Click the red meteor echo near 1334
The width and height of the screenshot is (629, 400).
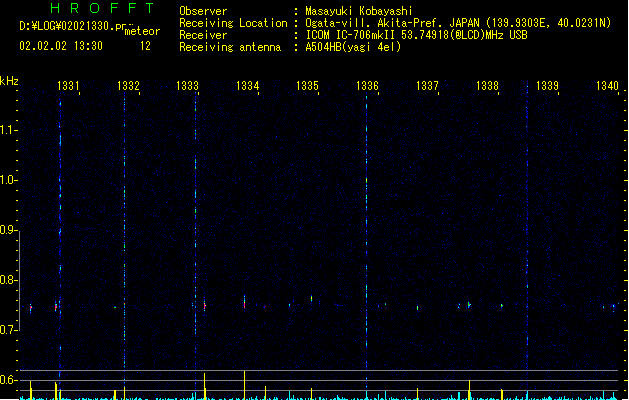244,303
